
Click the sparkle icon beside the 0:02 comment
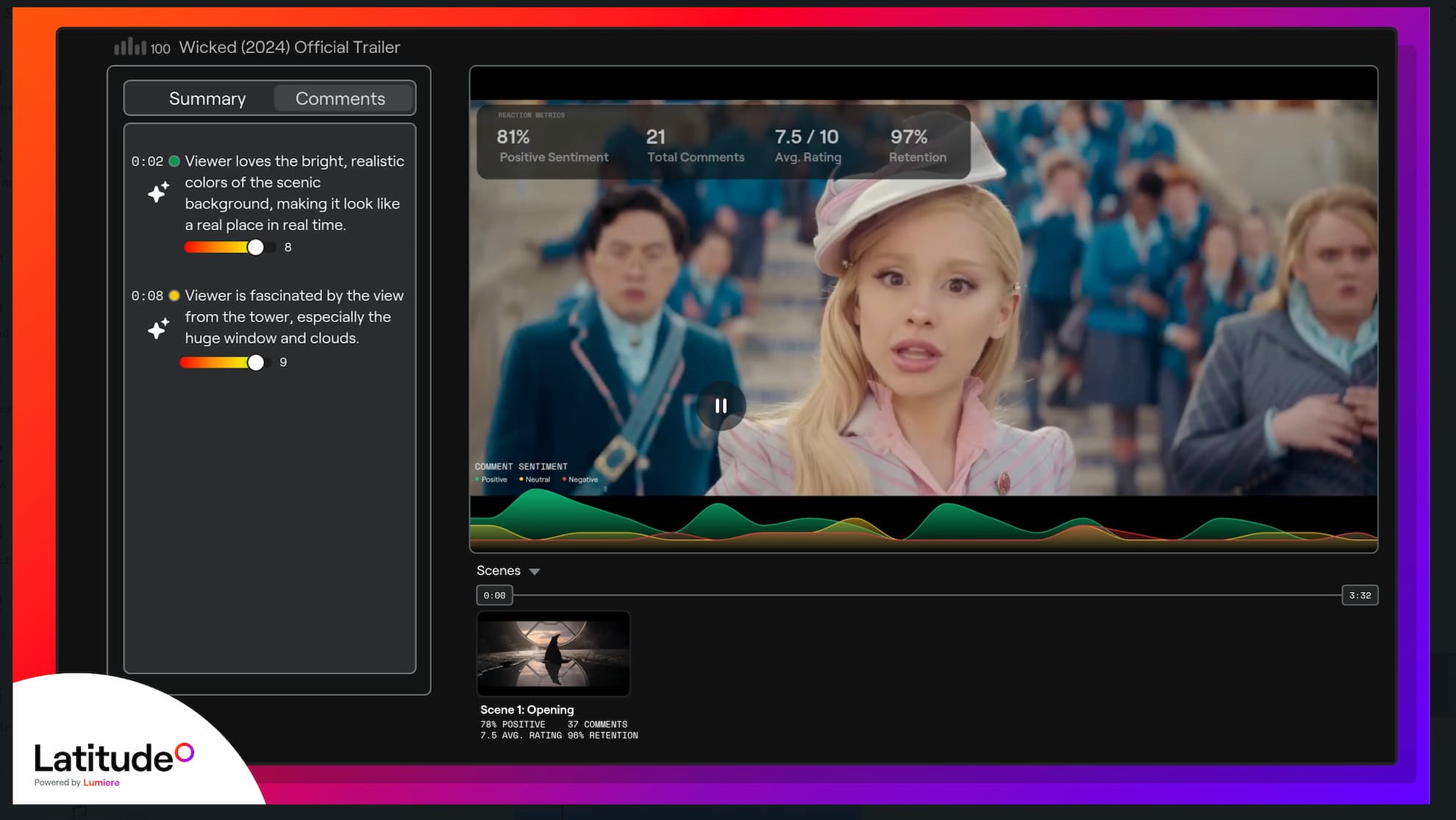point(159,192)
